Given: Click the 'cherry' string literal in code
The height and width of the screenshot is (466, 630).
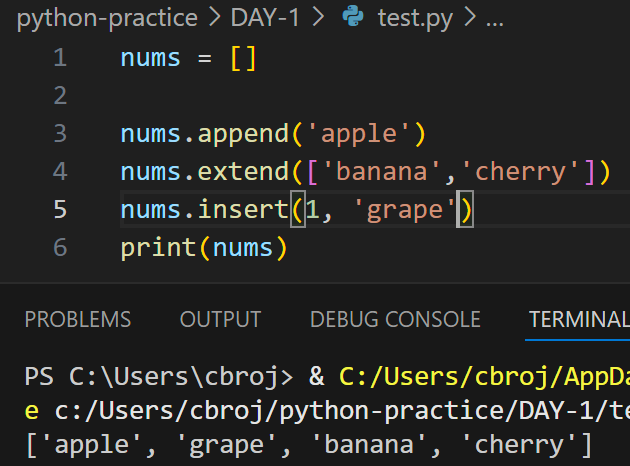Looking at the screenshot, I should click(521, 172).
